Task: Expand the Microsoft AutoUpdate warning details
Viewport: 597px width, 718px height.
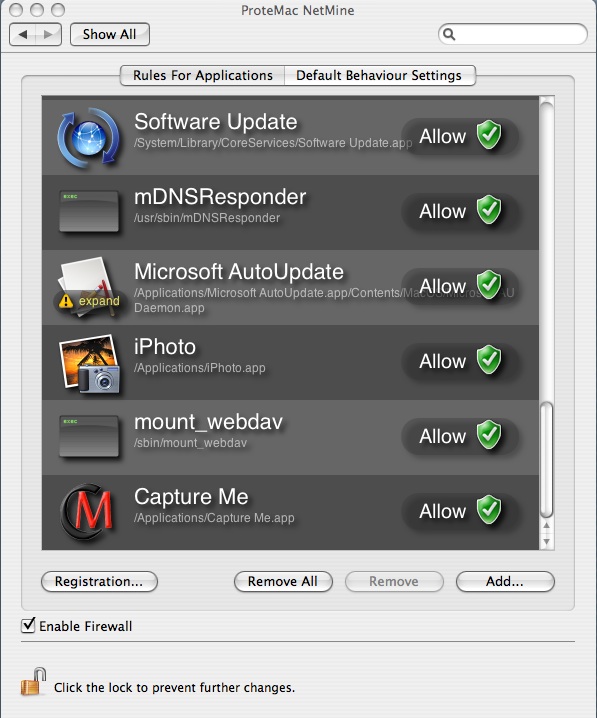Action: tap(89, 301)
